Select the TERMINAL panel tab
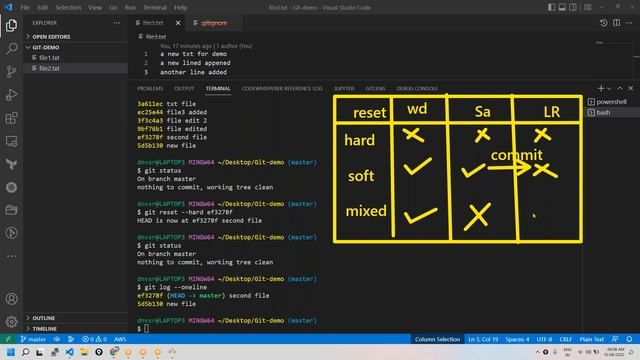The height and width of the screenshot is (360, 640). 218,89
